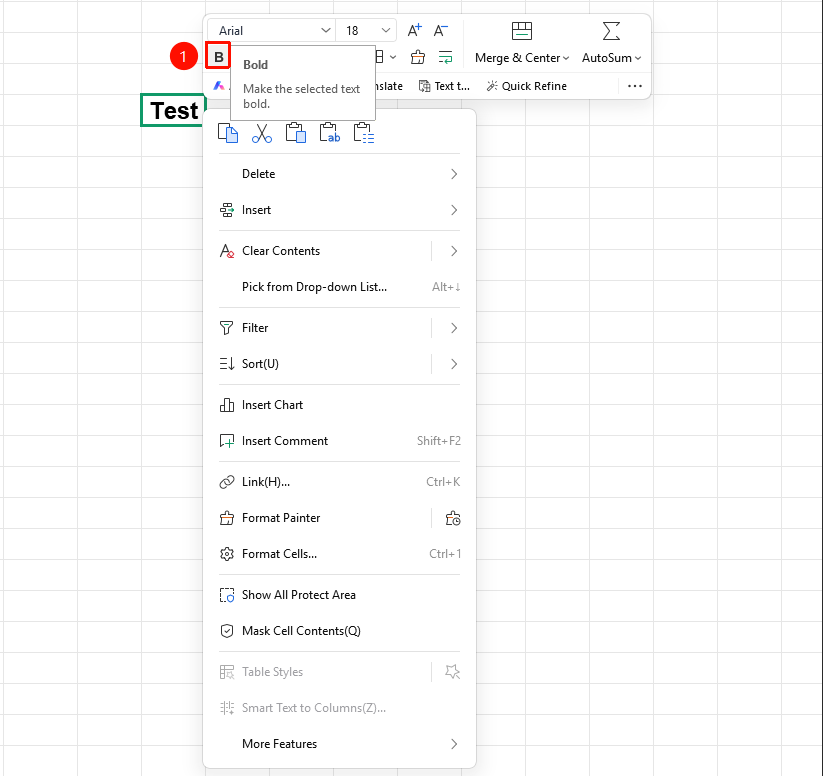This screenshot has height=776, width=823.
Task: Expand the Sort(U) submenu arrow
Action: click(454, 364)
